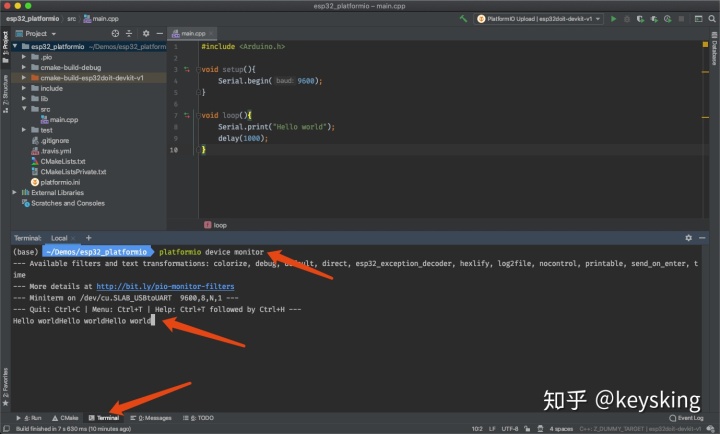The image size is (720, 434).
Task: Fold the setup() function block
Action: (x=198, y=69)
